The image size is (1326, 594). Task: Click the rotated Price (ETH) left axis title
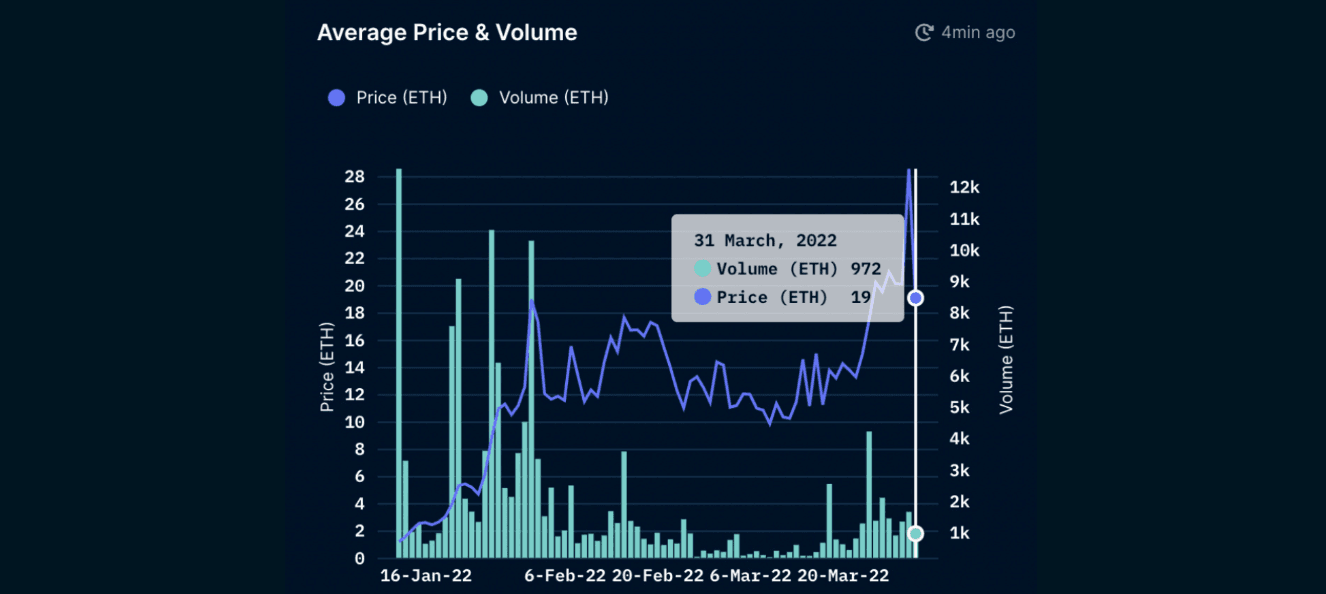[327, 367]
